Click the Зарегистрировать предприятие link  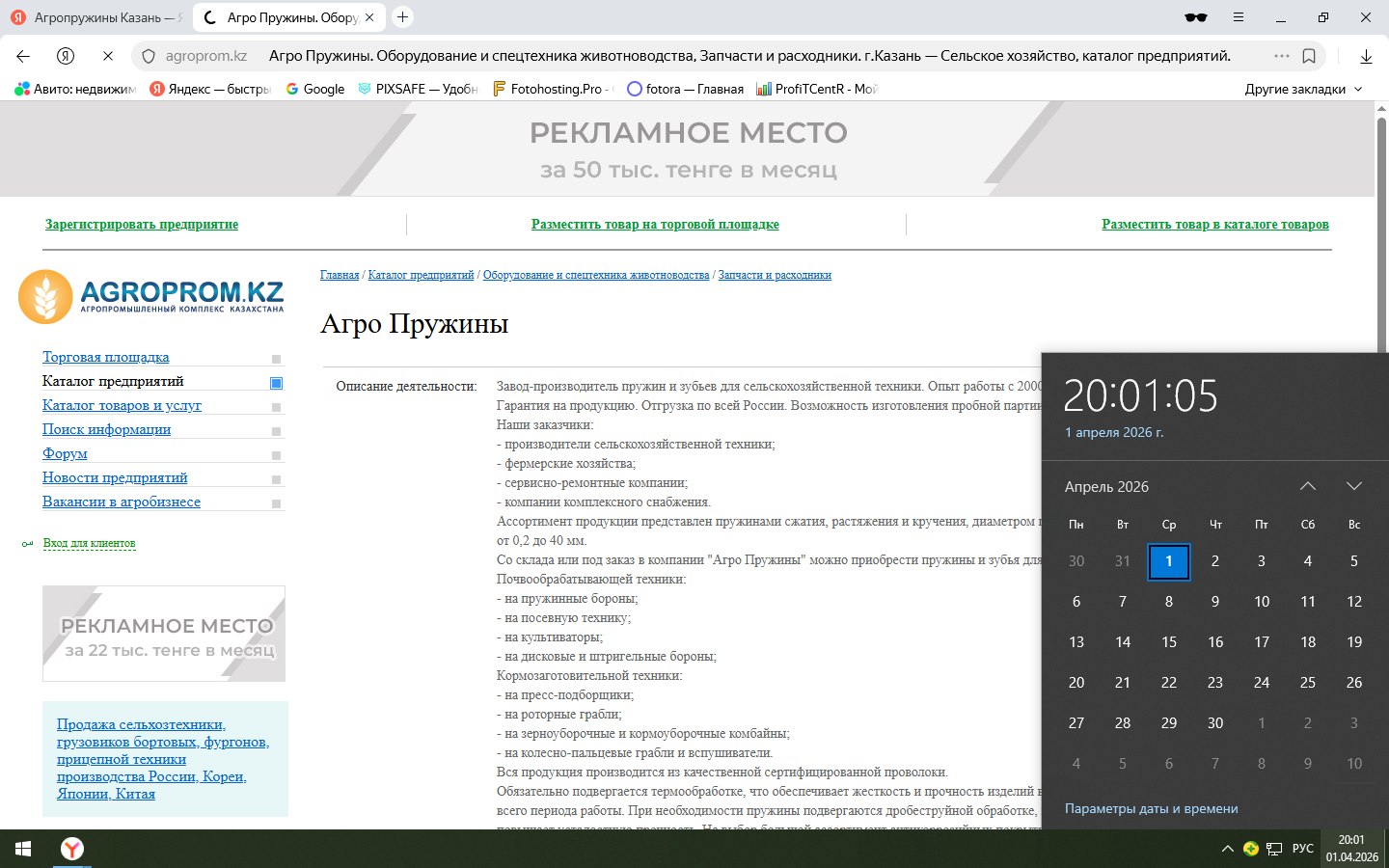pos(142,225)
